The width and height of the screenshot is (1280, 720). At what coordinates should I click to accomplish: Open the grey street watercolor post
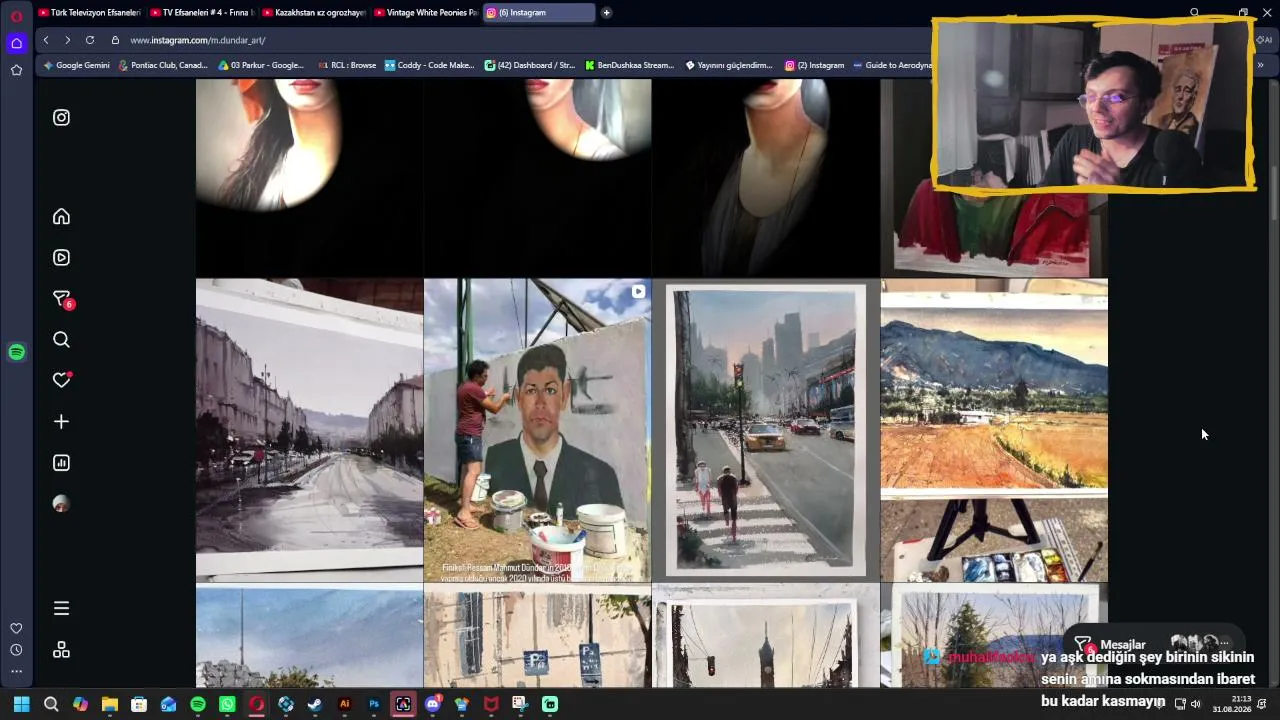(x=309, y=430)
